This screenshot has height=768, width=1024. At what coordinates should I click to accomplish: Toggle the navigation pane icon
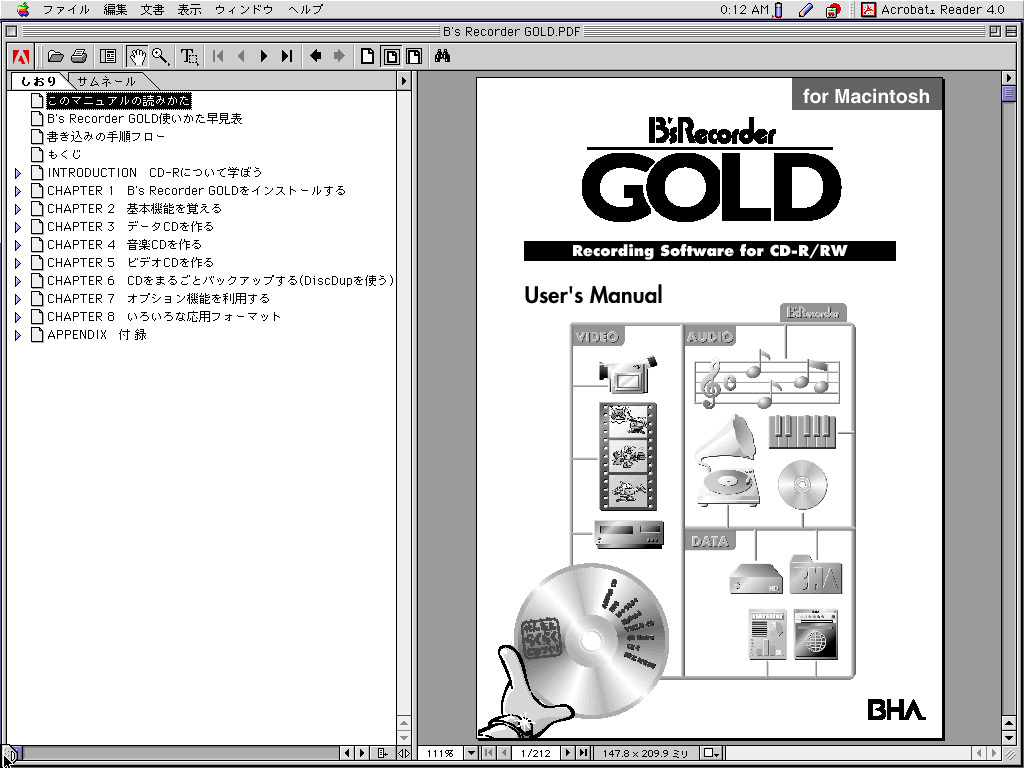pyautogui.click(x=108, y=56)
